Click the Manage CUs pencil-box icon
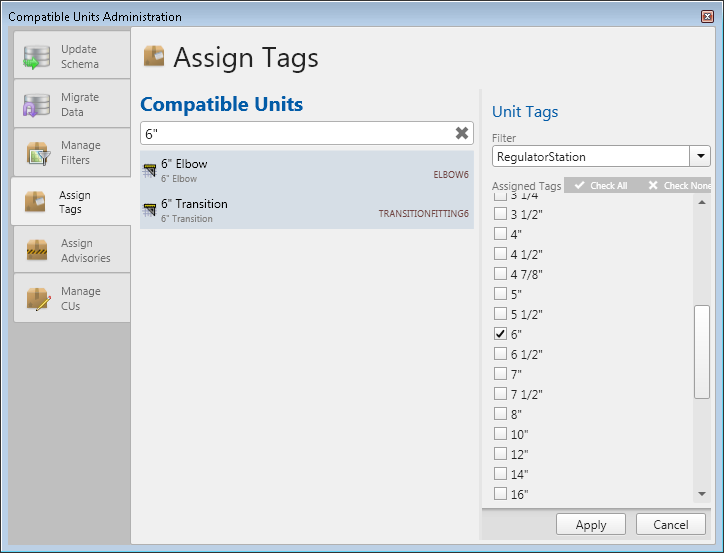Screen dimensions: 724x553 tap(37, 298)
